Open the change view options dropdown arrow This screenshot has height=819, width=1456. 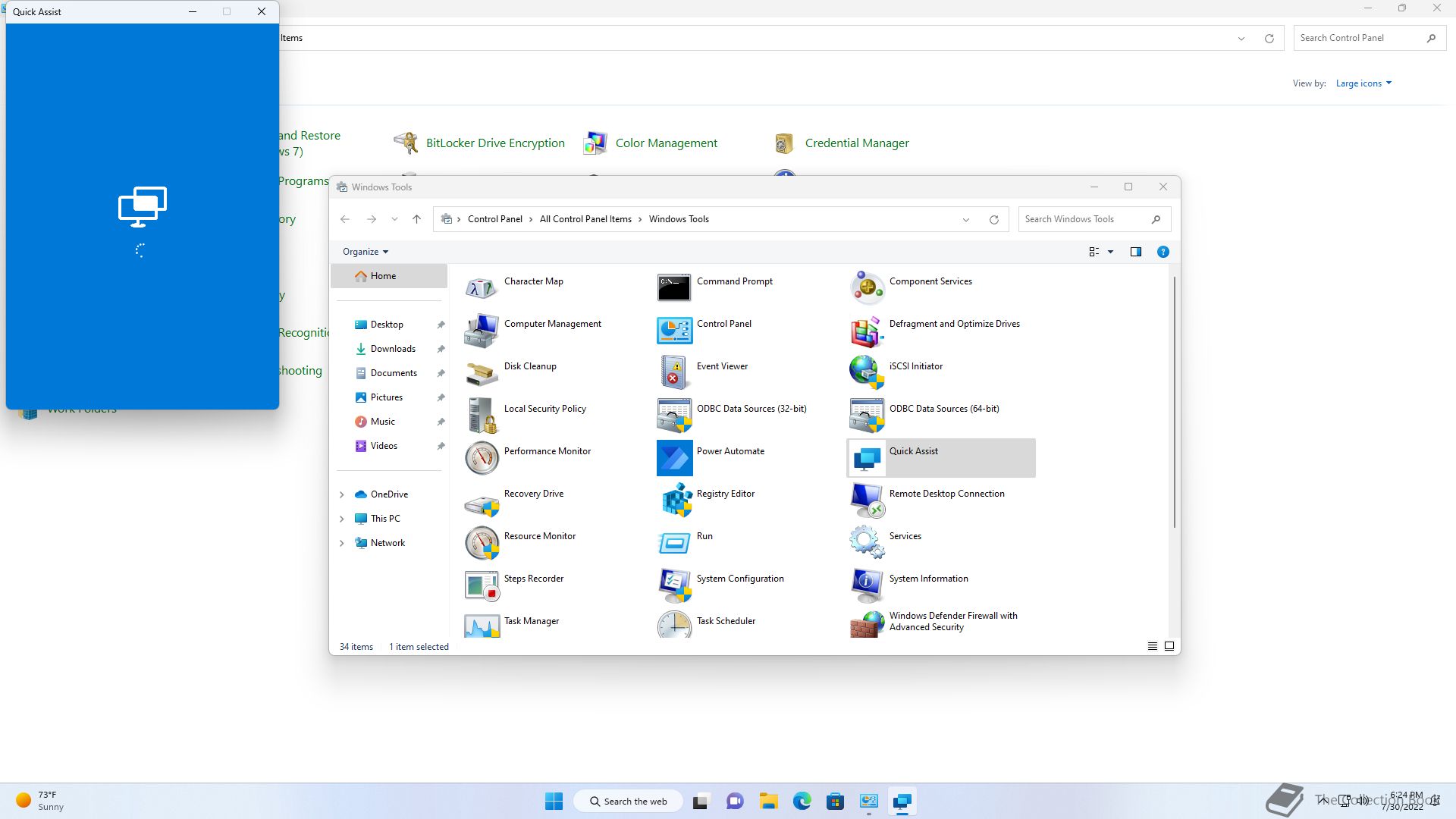coord(1110,252)
